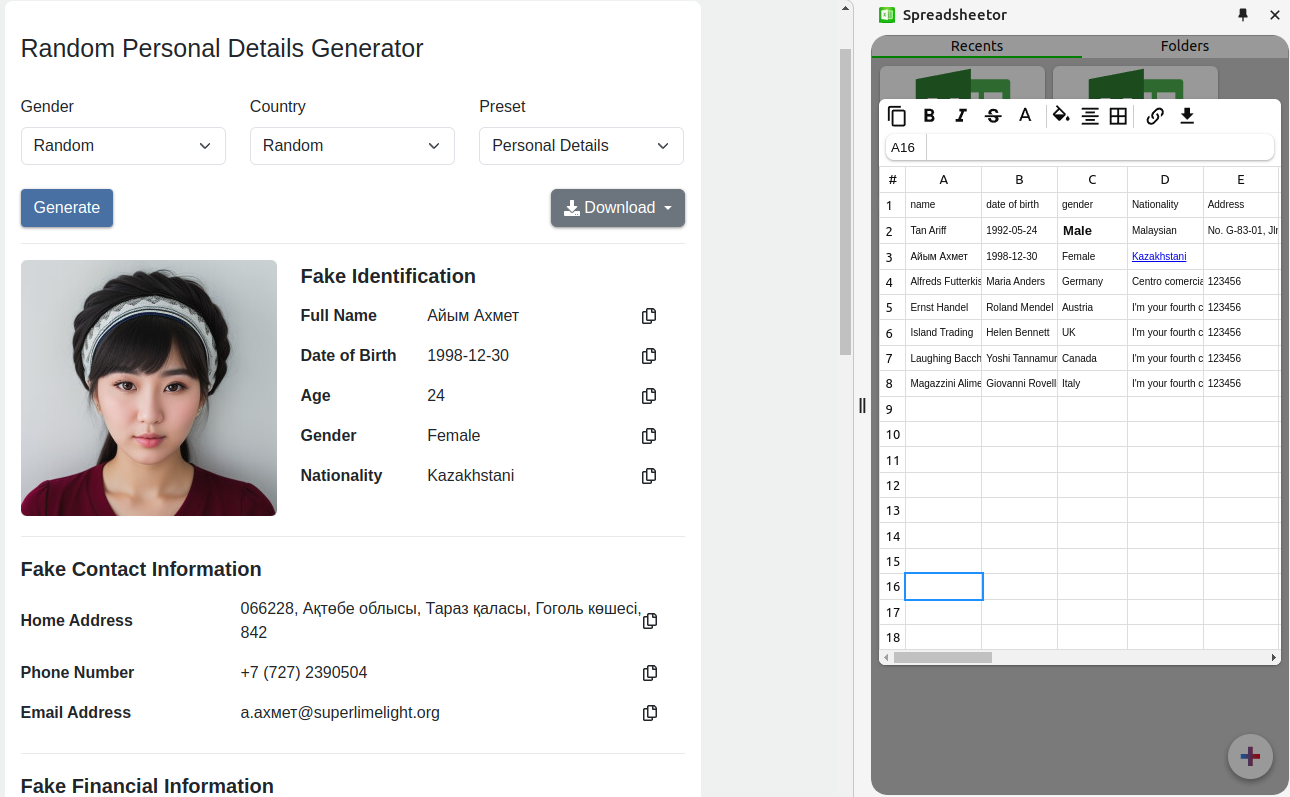
Task: Open the Gender dropdown
Action: tap(123, 146)
